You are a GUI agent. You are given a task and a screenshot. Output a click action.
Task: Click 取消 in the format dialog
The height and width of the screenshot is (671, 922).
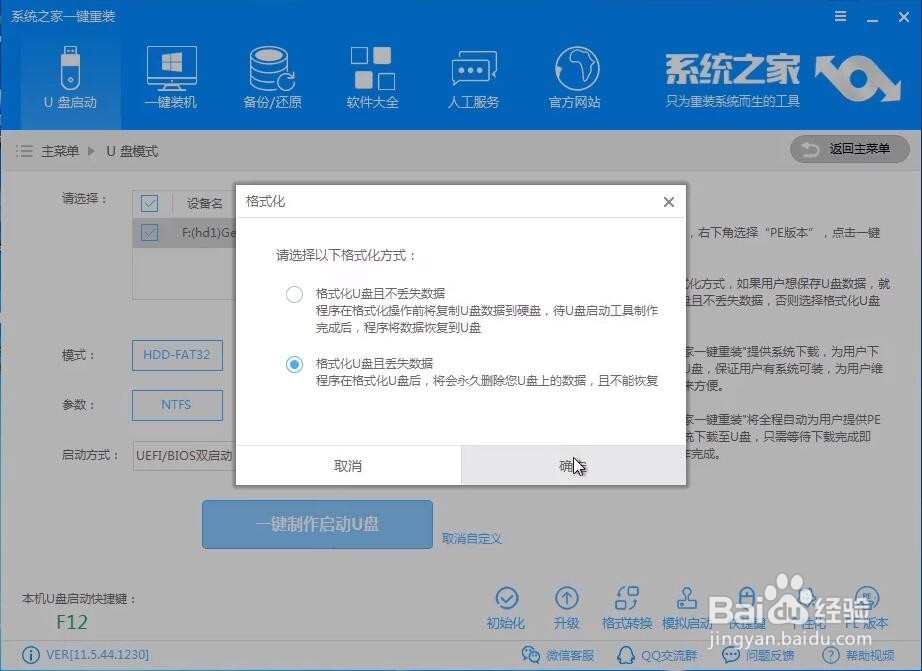click(348, 466)
